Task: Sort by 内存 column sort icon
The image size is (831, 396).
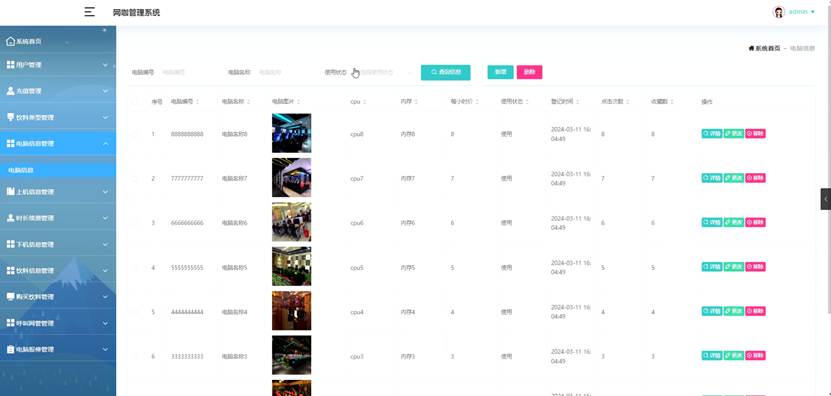Action: [416, 101]
